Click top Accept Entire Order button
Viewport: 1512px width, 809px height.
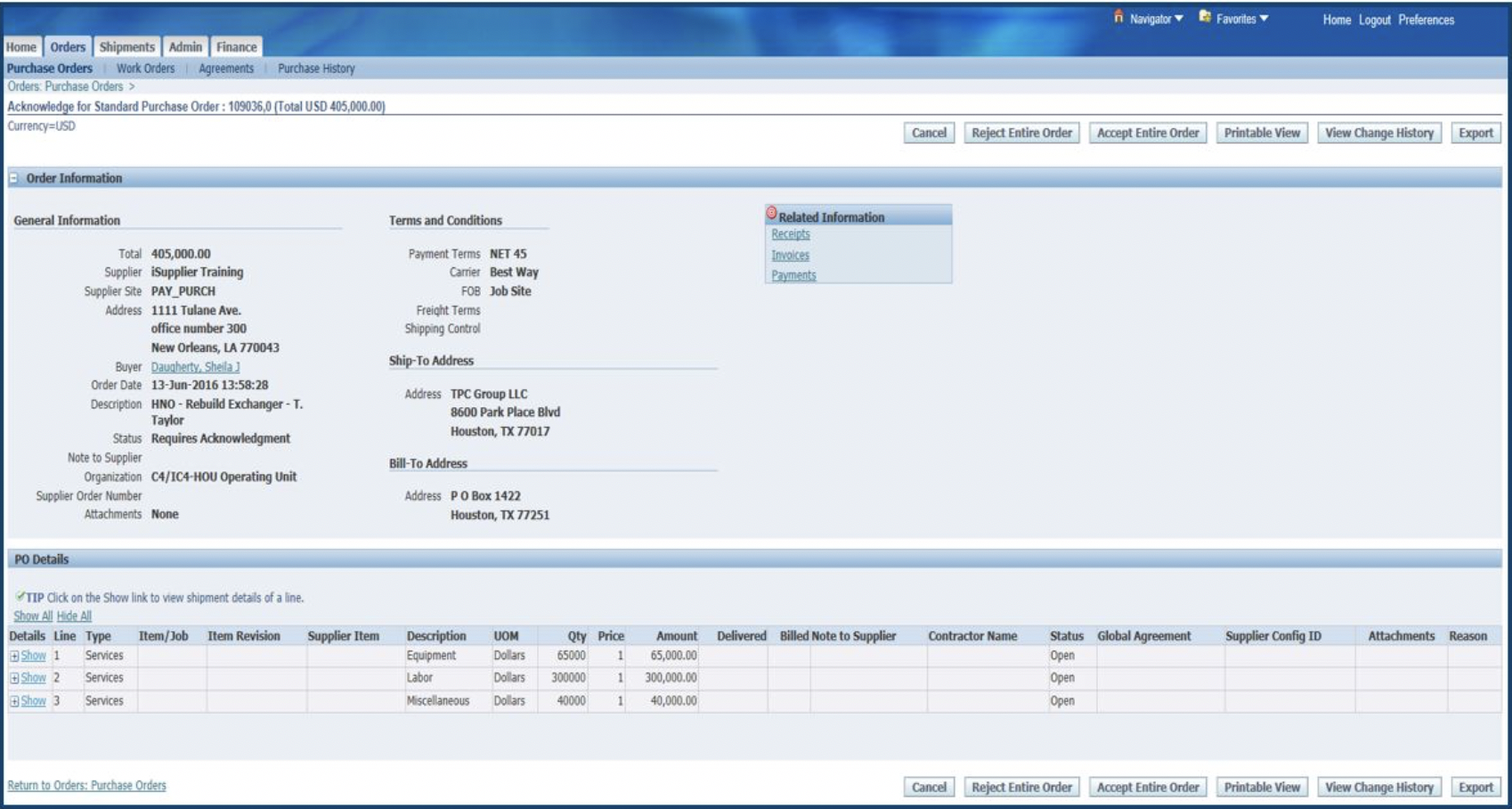[x=1148, y=133]
